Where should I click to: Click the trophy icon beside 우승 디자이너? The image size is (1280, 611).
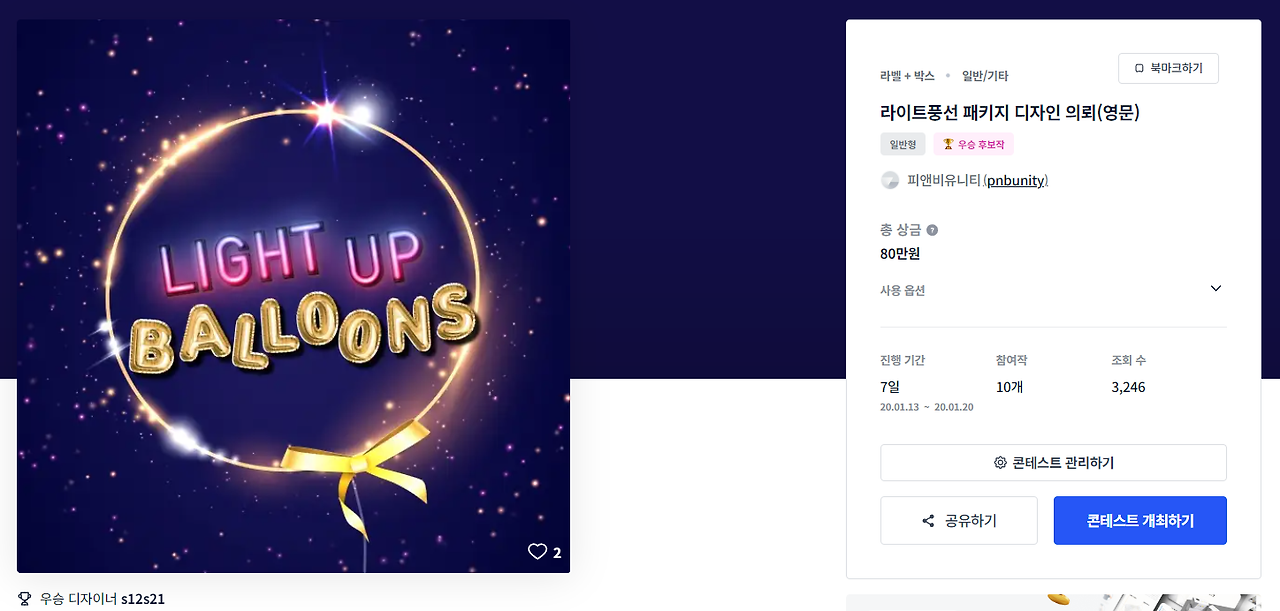[x=25, y=599]
